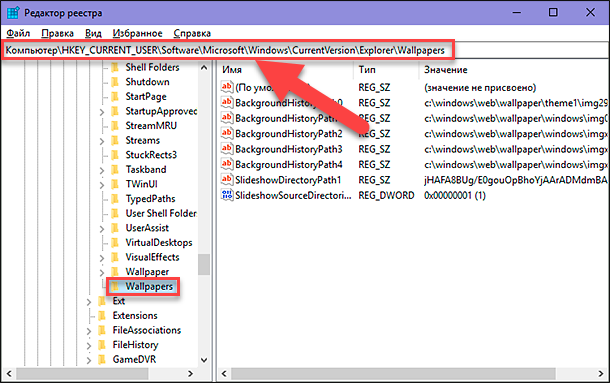Select the folder icon of Shell Folders key
The width and height of the screenshot is (610, 383).
point(115,67)
